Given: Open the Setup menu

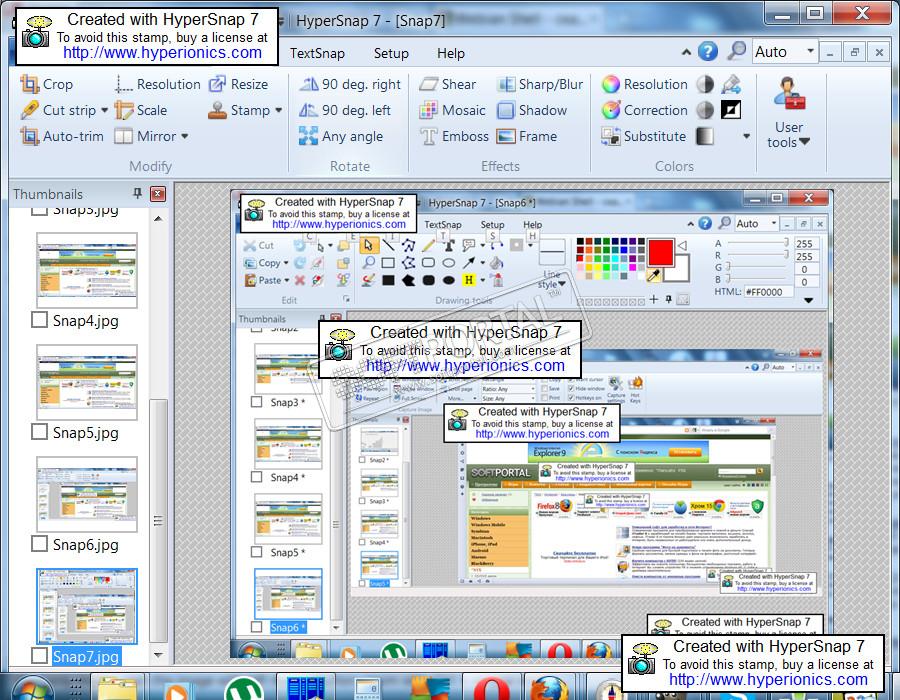Looking at the screenshot, I should click(x=391, y=53).
